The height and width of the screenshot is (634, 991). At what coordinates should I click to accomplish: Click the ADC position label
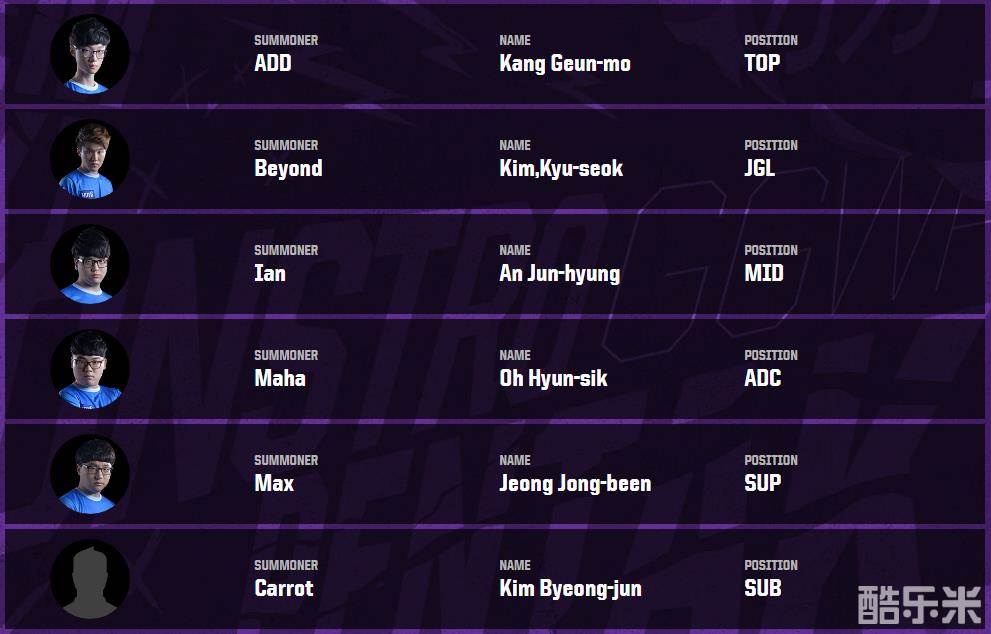tap(763, 379)
